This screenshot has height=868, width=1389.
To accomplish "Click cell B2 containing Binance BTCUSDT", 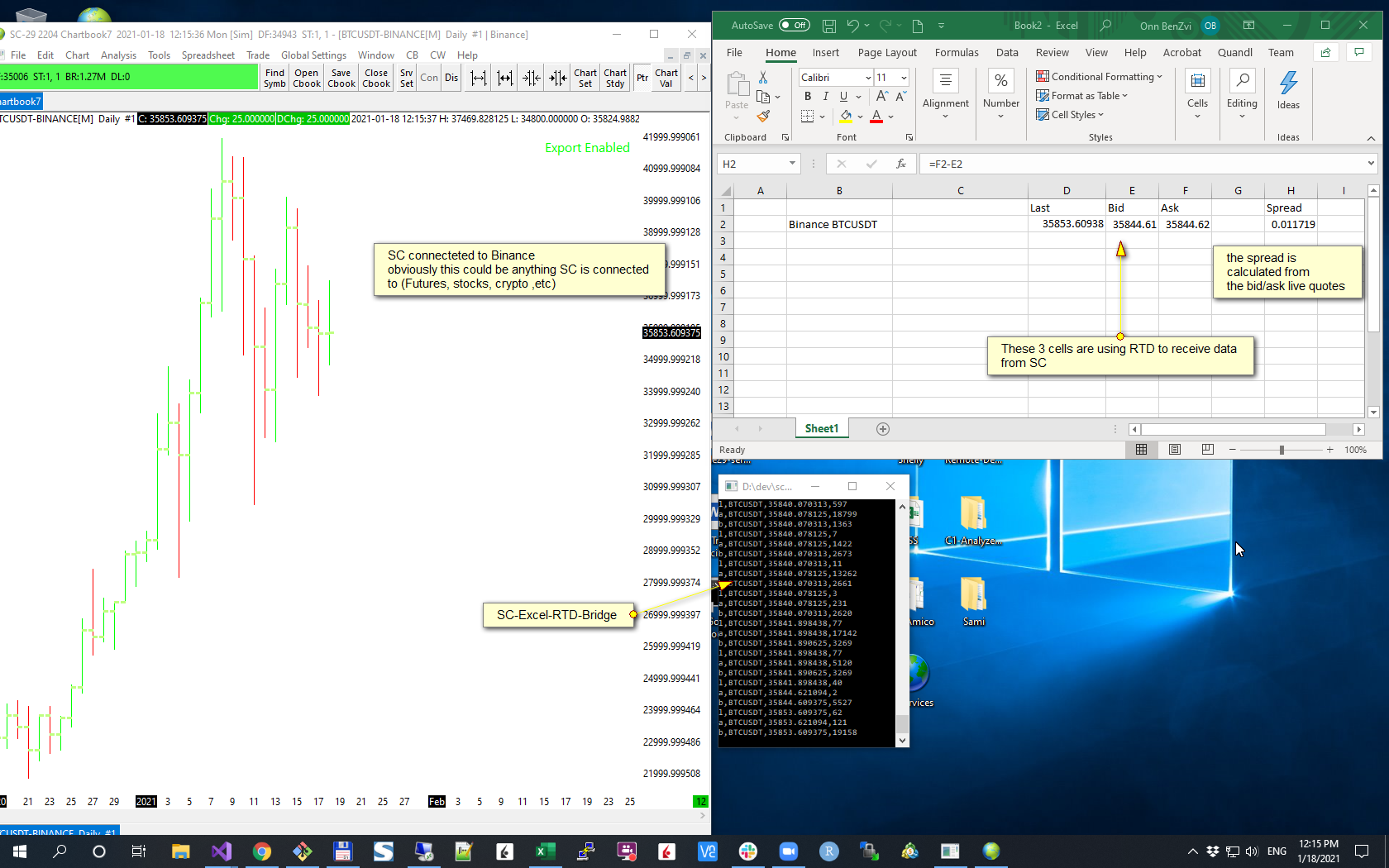I will point(838,224).
